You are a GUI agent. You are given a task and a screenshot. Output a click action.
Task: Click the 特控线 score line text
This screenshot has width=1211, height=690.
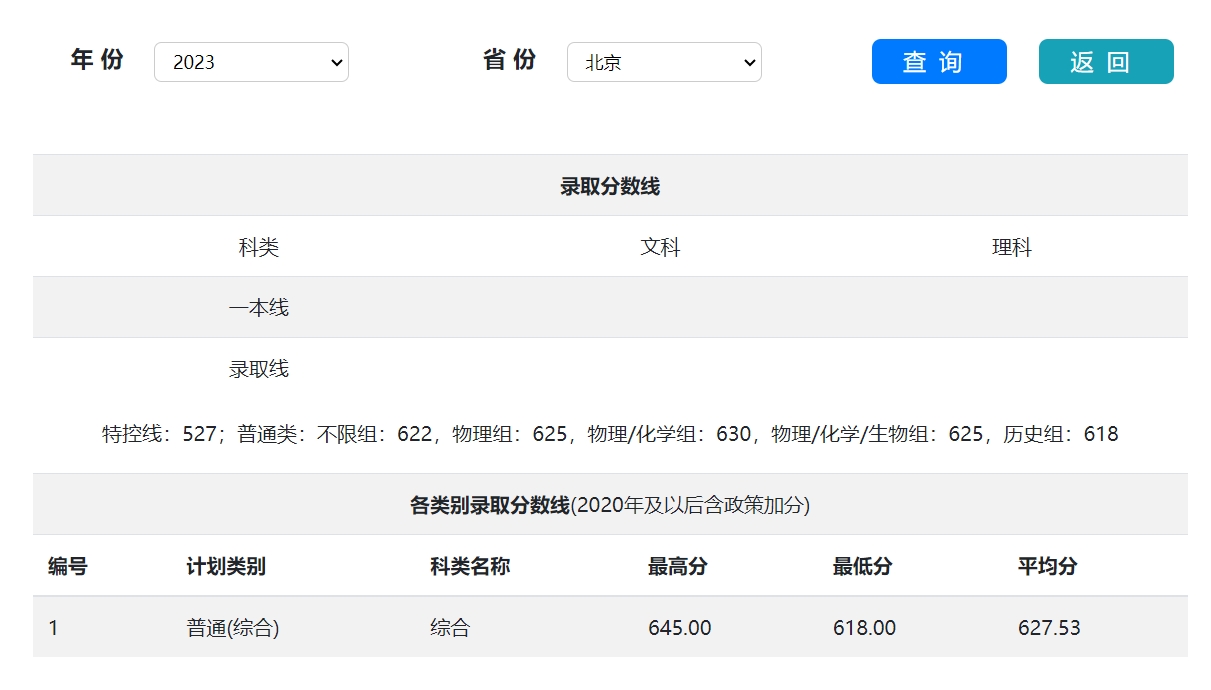click(x=610, y=434)
